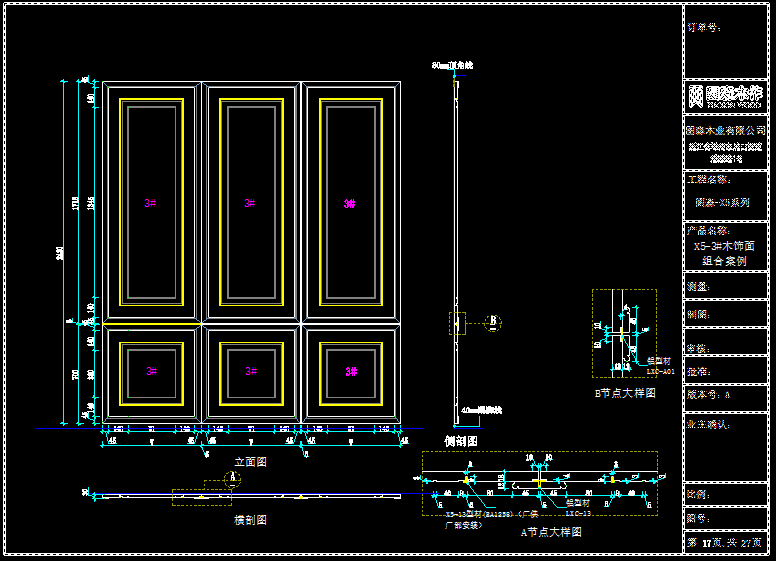The width and height of the screenshot is (776, 561).
Task: Select the 版本号 version number field
Action: pyautogui.click(x=709, y=394)
